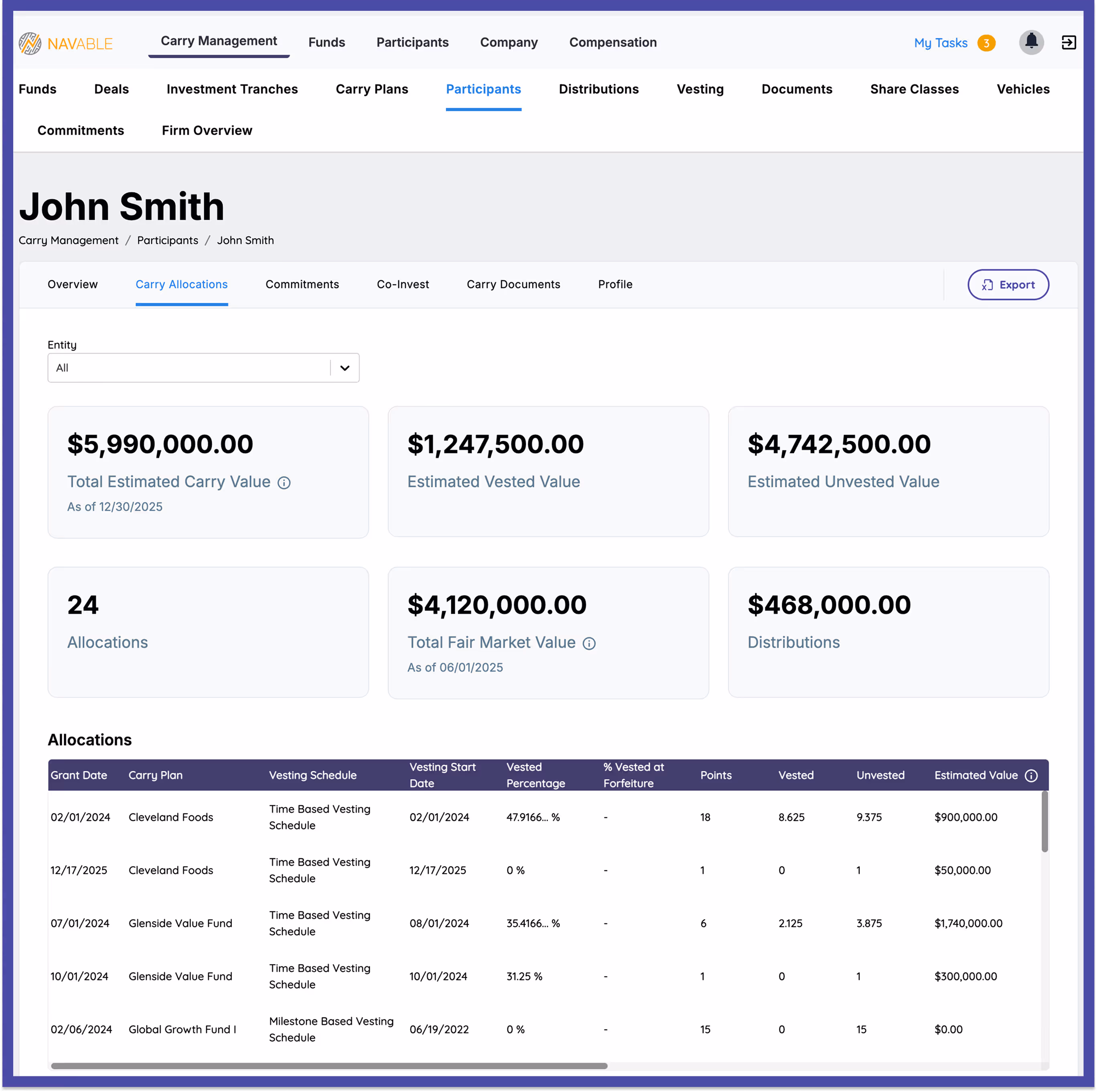Click the info icon in Estimated Value column header
This screenshot has width=1097, height=1092.
(1032, 775)
